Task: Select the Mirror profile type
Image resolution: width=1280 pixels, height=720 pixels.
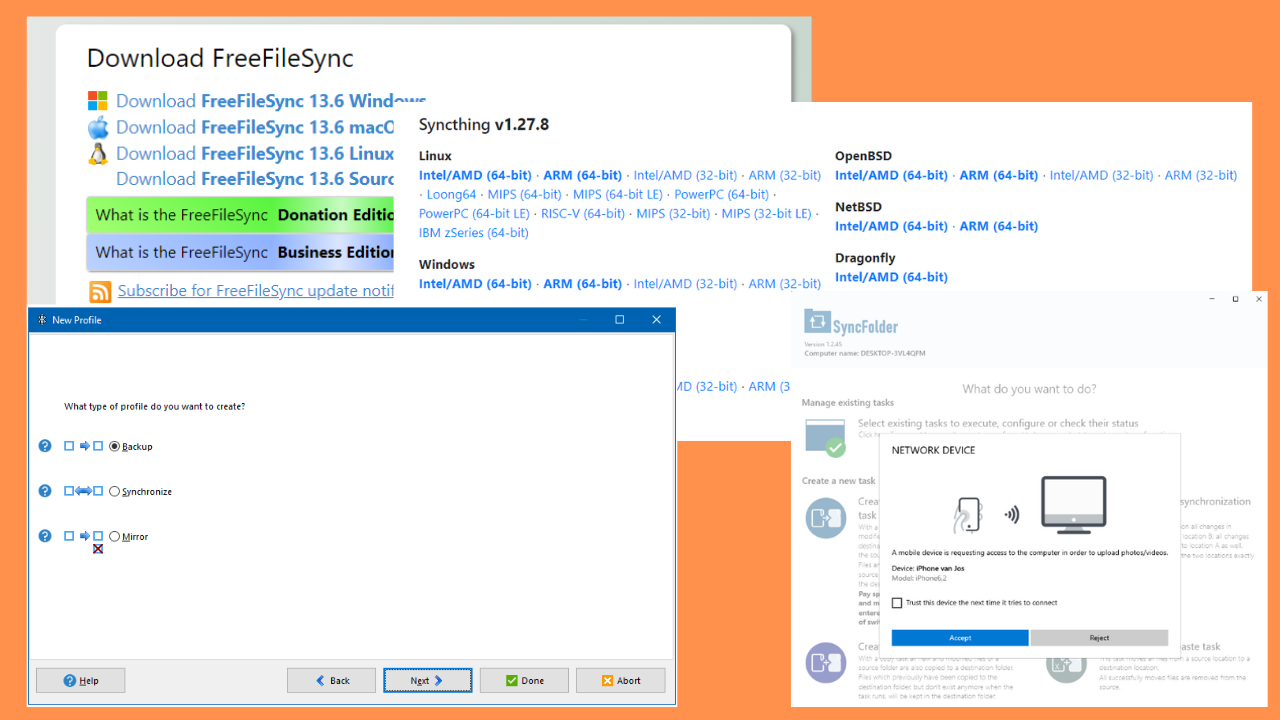Action: (x=115, y=536)
